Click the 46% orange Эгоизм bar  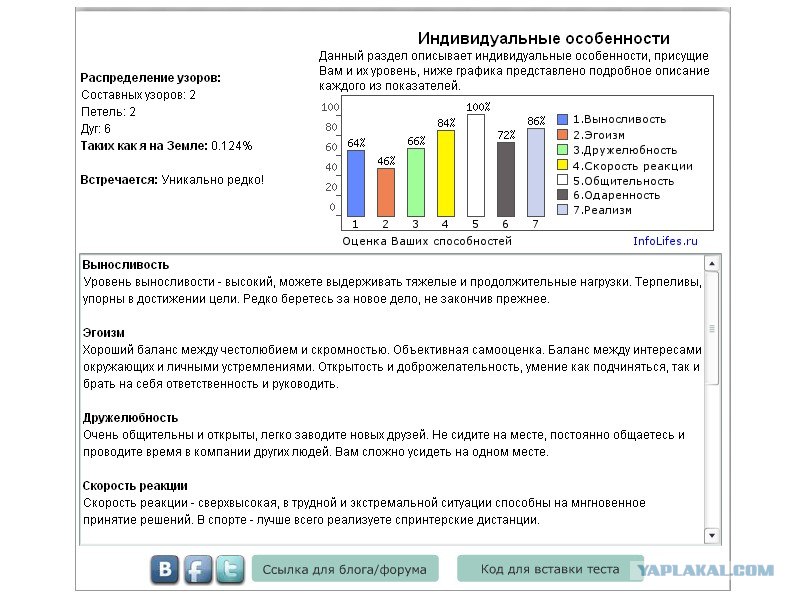(386, 192)
